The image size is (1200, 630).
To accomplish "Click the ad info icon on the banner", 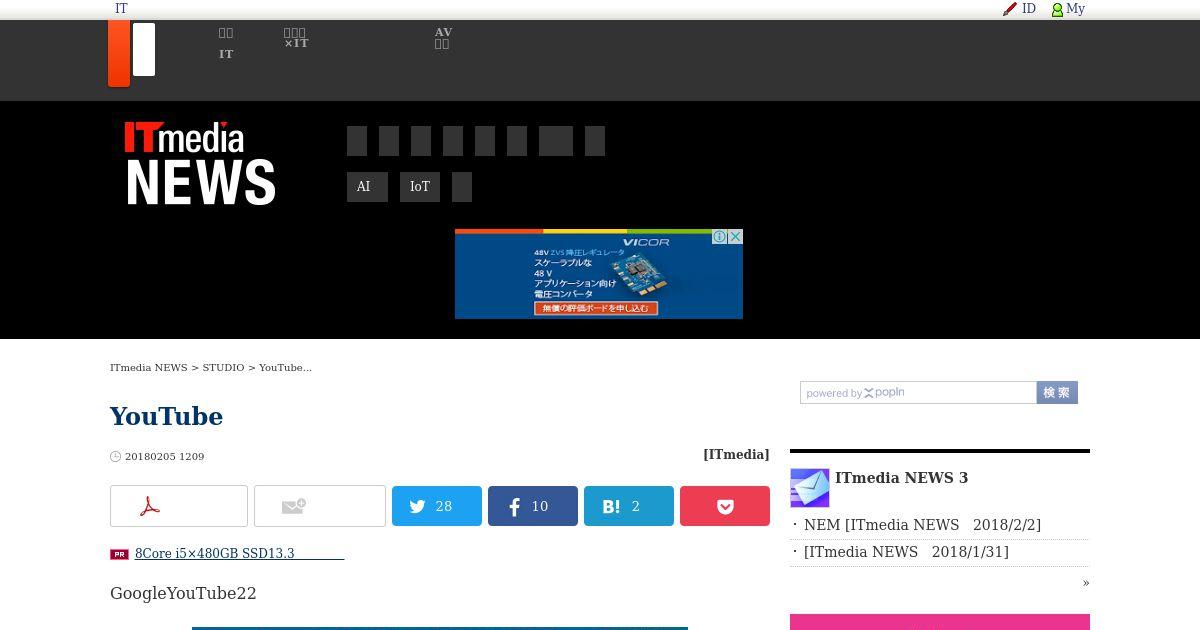I will (719, 237).
